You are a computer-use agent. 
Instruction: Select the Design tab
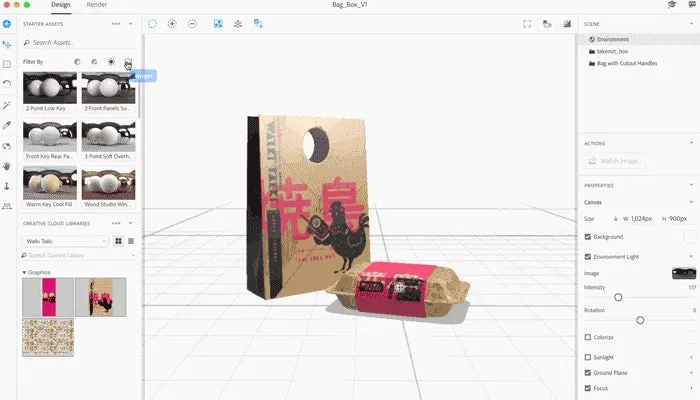coord(61,5)
